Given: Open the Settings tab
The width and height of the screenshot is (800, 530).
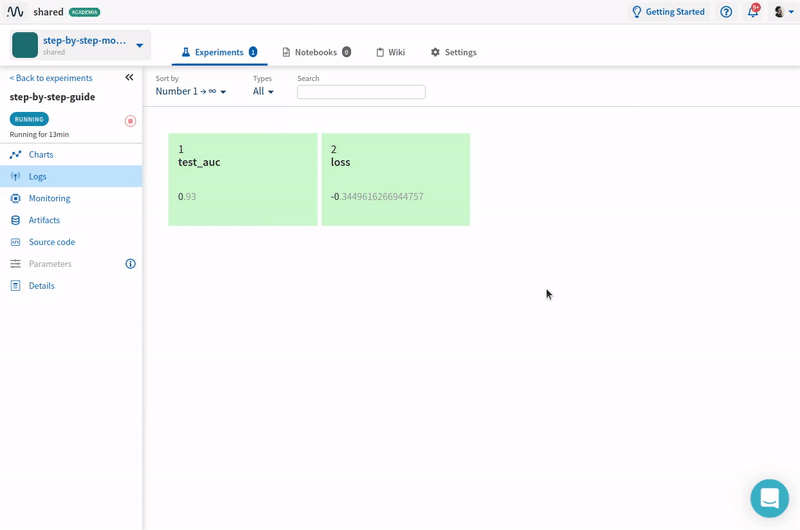Looking at the screenshot, I should [454, 52].
